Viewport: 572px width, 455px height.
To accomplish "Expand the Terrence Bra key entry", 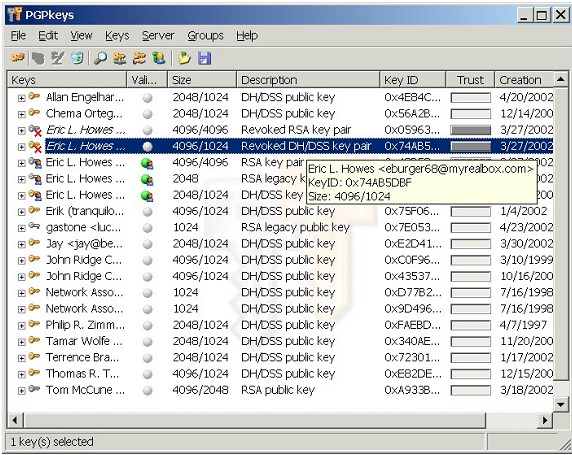I will (x=22, y=358).
